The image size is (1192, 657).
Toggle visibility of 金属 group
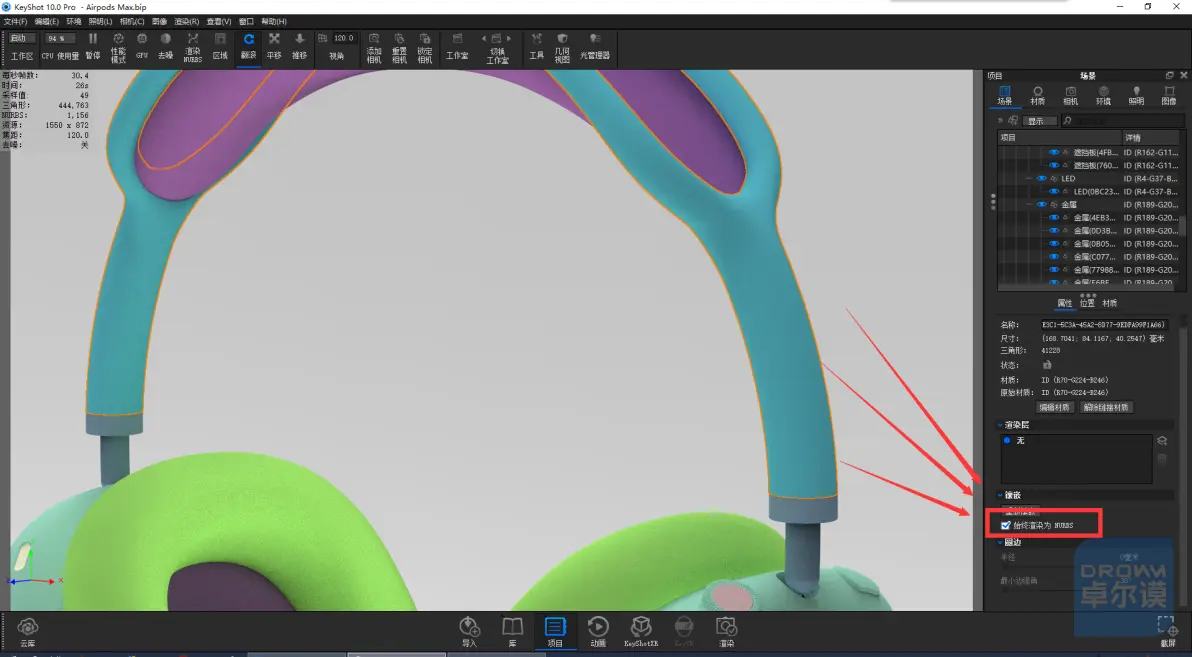pos(1041,205)
